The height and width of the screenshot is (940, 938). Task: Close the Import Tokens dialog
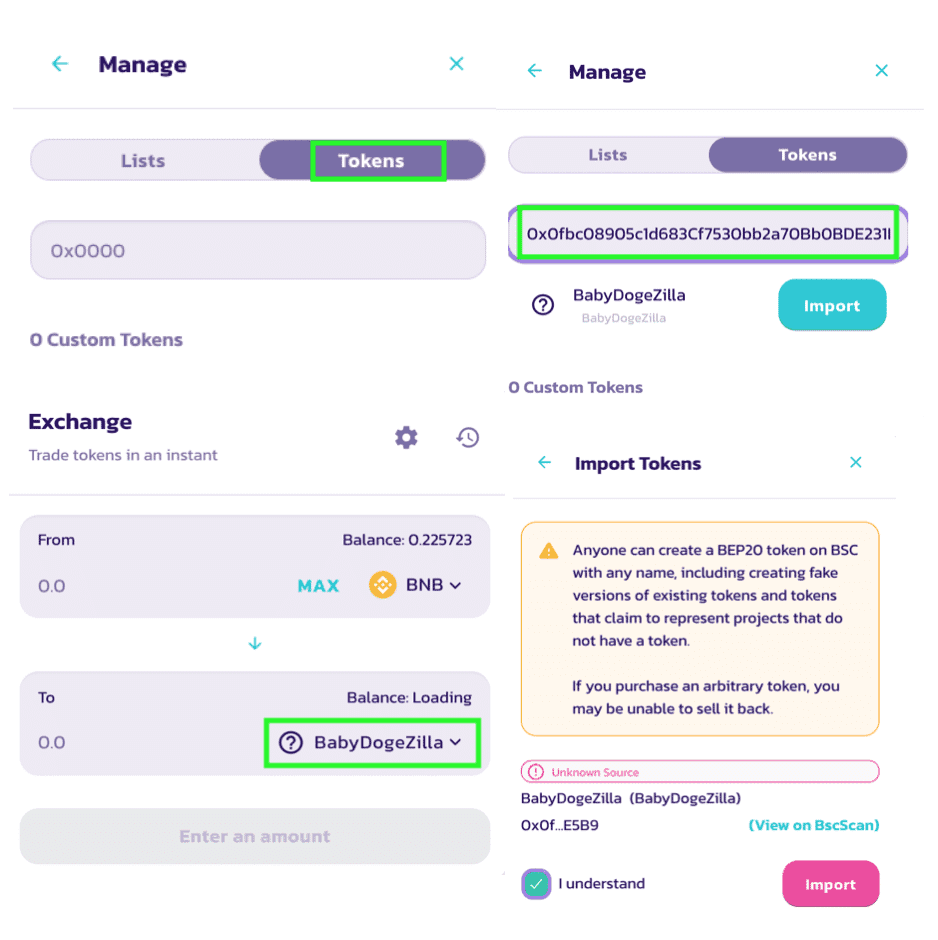(x=855, y=462)
